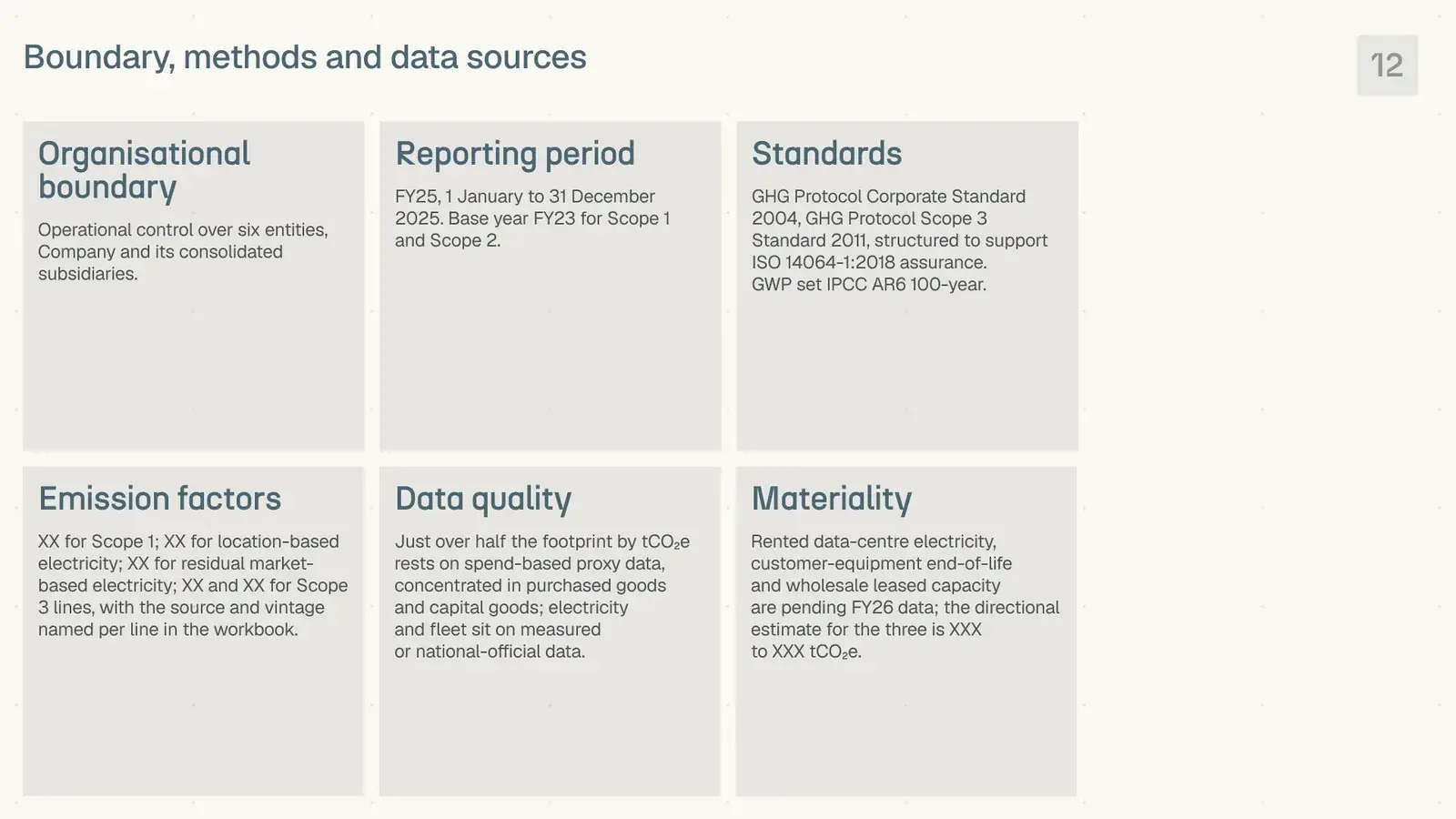
Task: Select the 'Materiality' heading
Action: click(832, 499)
